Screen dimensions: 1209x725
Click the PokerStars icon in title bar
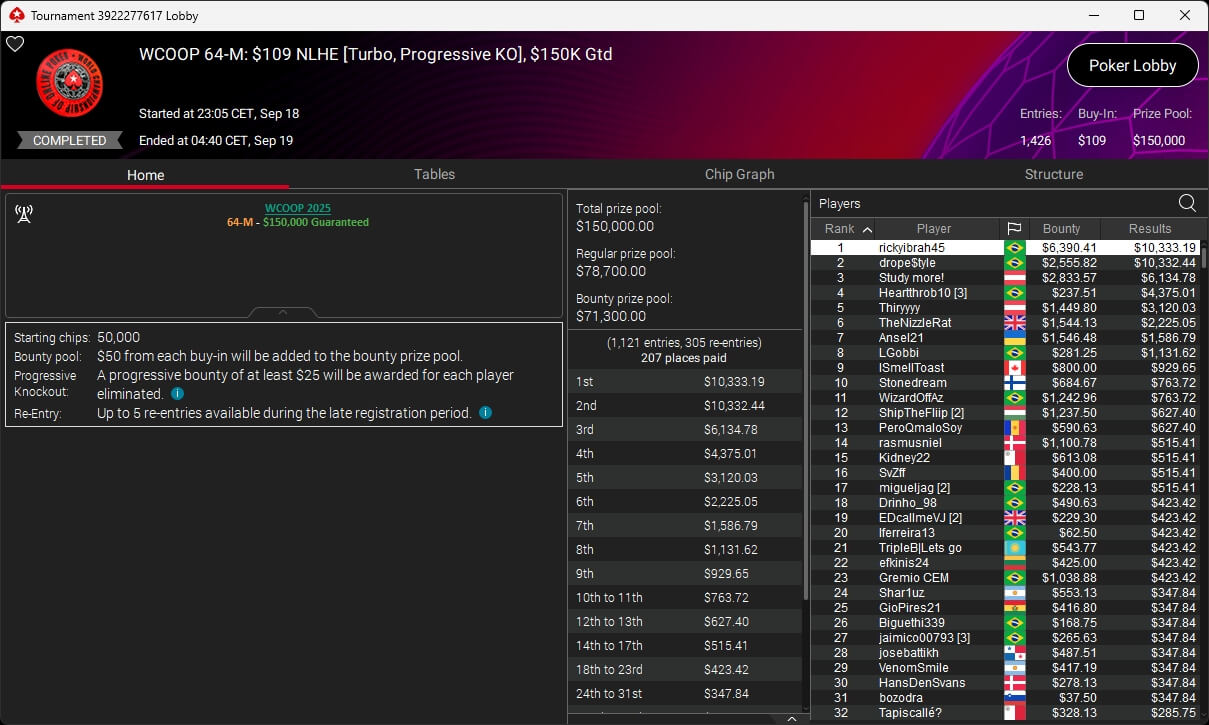16,15
